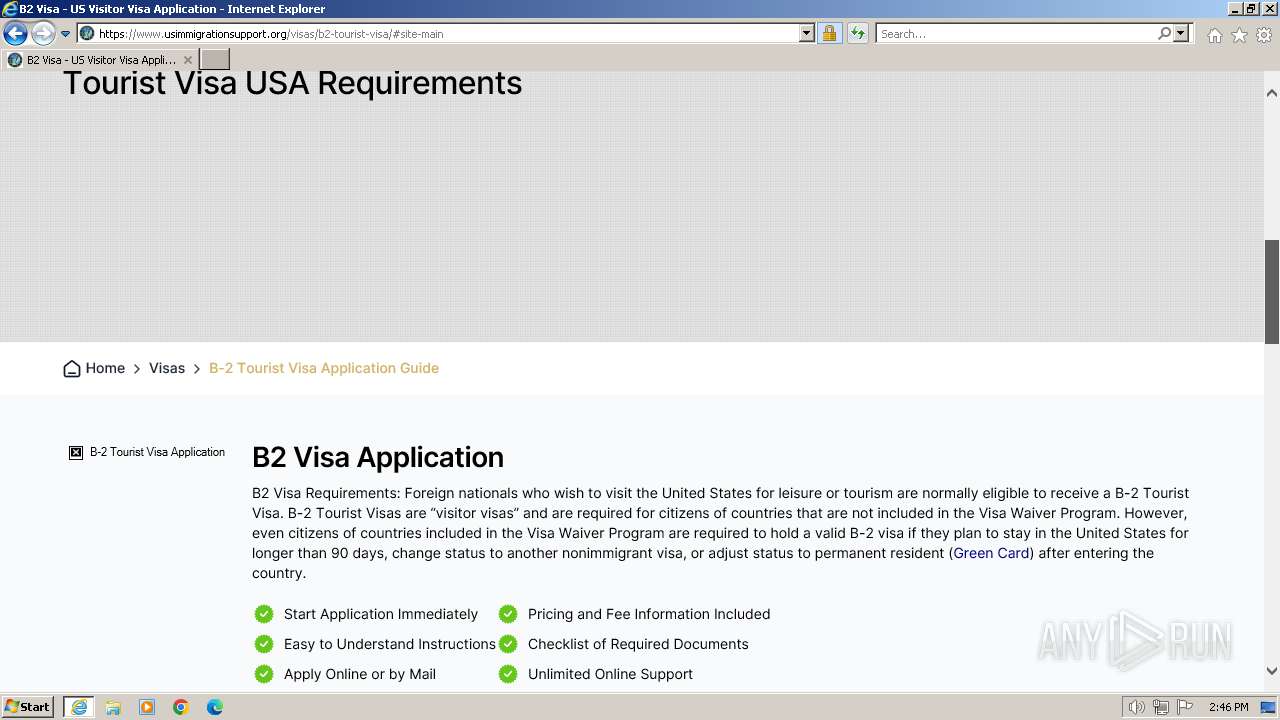1280x720 pixels.
Task: Open the browser Home icon
Action: (1214, 35)
